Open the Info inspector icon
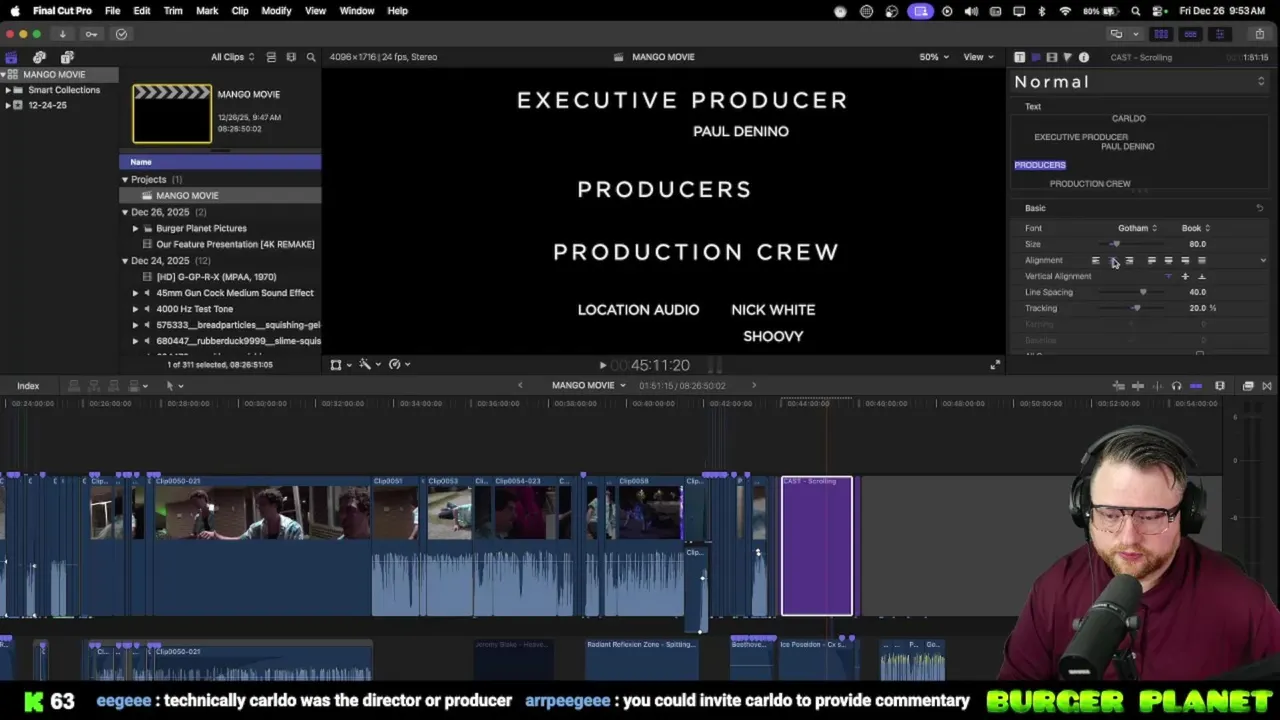1280x720 pixels. coord(1084,57)
